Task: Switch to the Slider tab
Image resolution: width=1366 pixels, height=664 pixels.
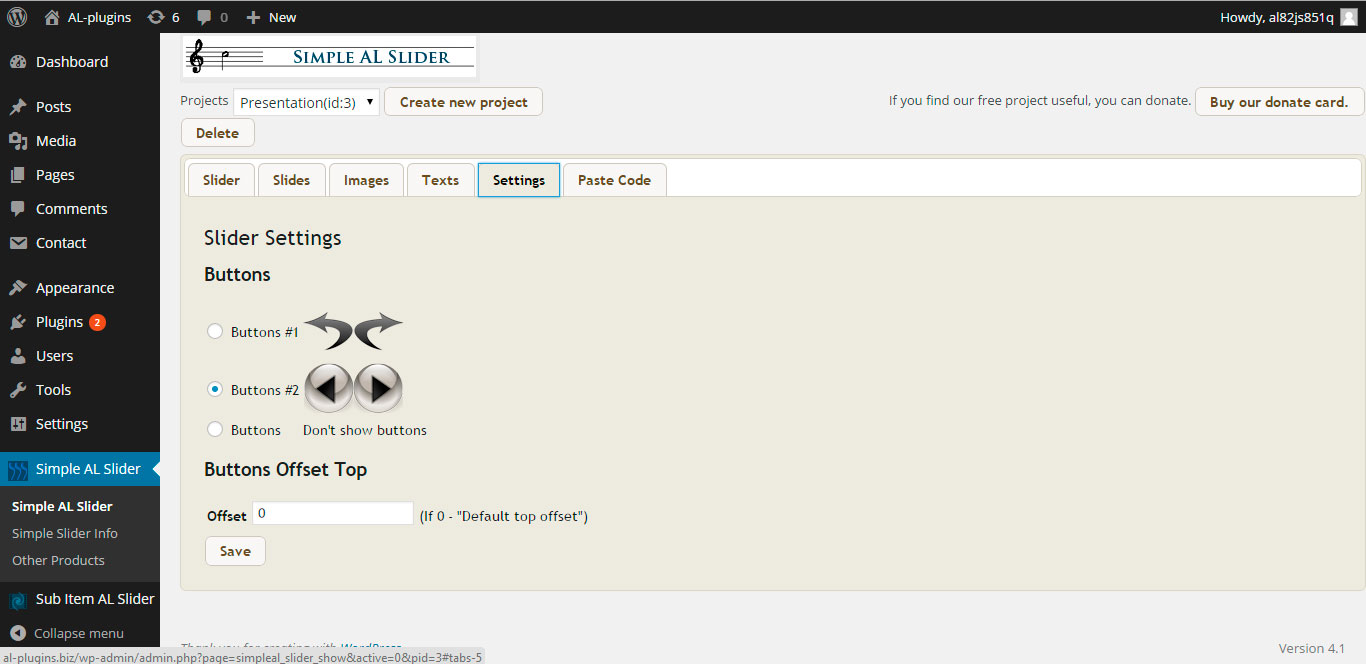Action: 221,180
